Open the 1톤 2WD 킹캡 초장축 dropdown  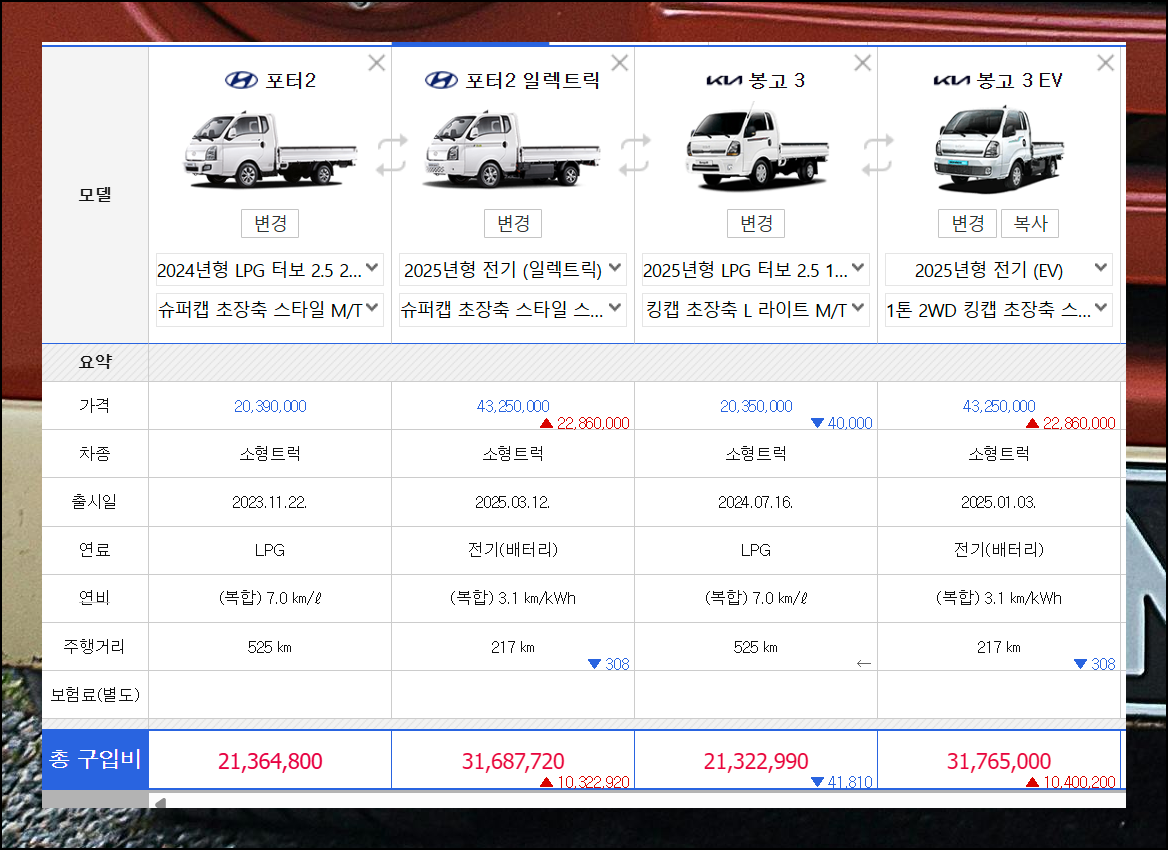coord(998,310)
